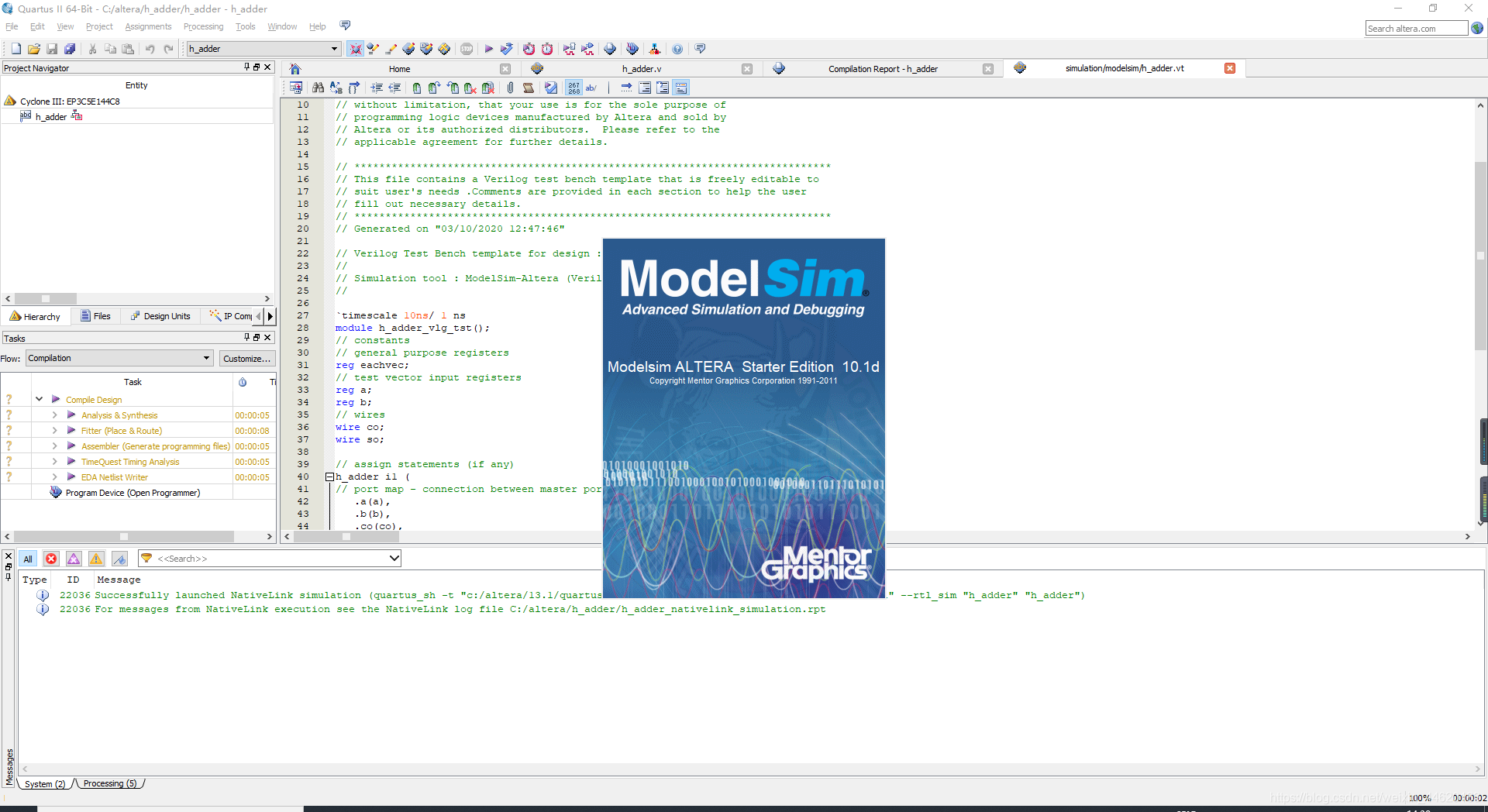Expand the TimeQuest Timing Analysis task
This screenshot has width=1488, height=812.
(x=54, y=461)
